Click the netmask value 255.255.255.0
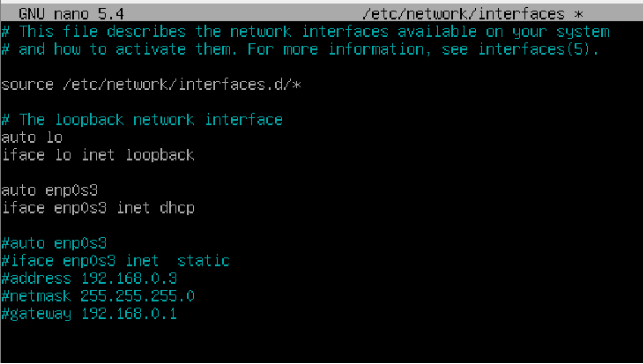Screen dimensions: 643x364 137,296
